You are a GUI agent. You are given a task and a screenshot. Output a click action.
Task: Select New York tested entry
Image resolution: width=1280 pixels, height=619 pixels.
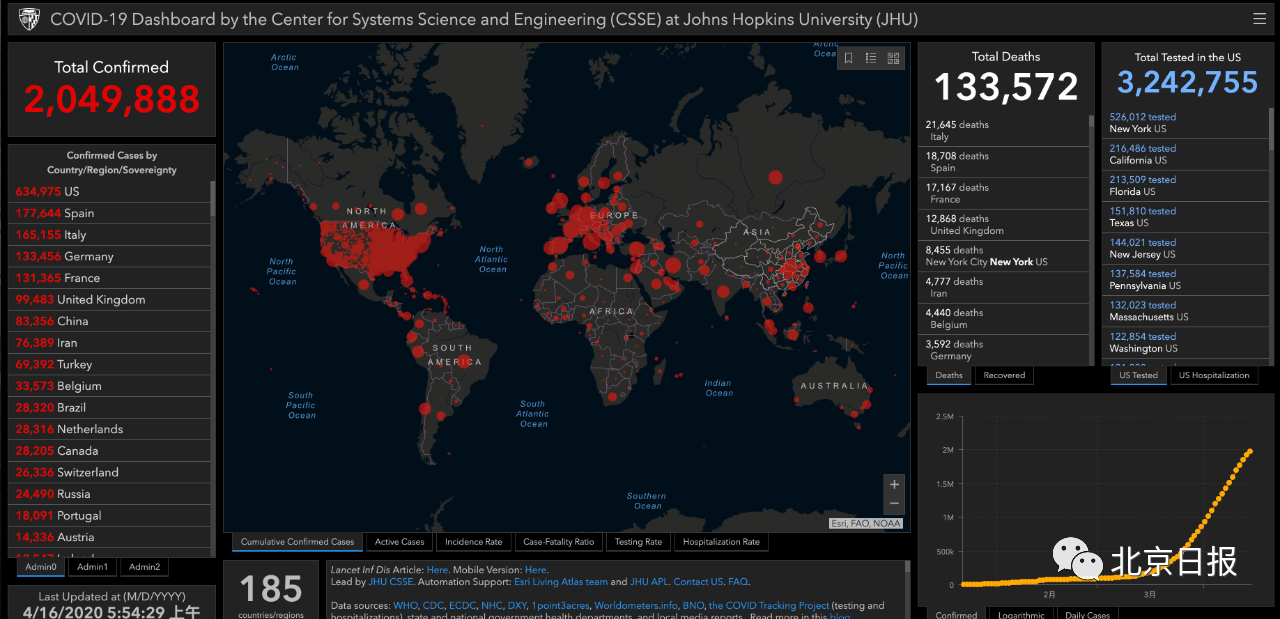pos(1142,123)
